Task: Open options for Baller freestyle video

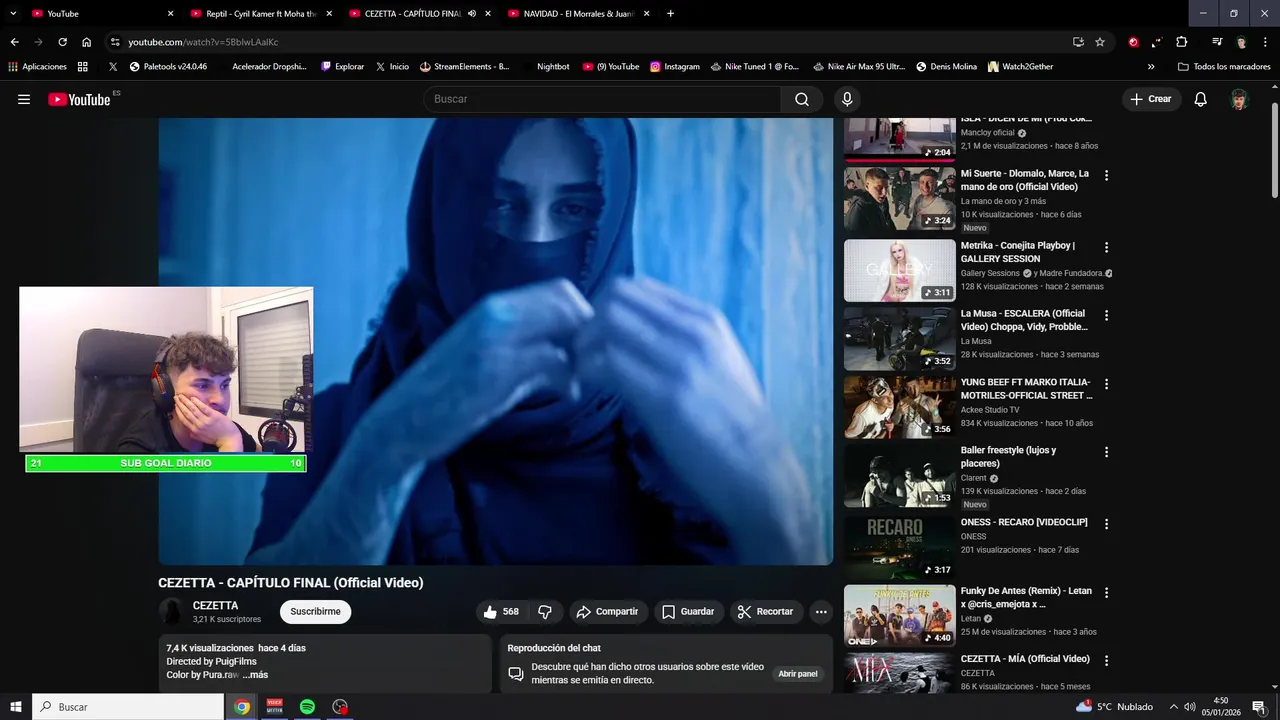Action: [x=1106, y=452]
